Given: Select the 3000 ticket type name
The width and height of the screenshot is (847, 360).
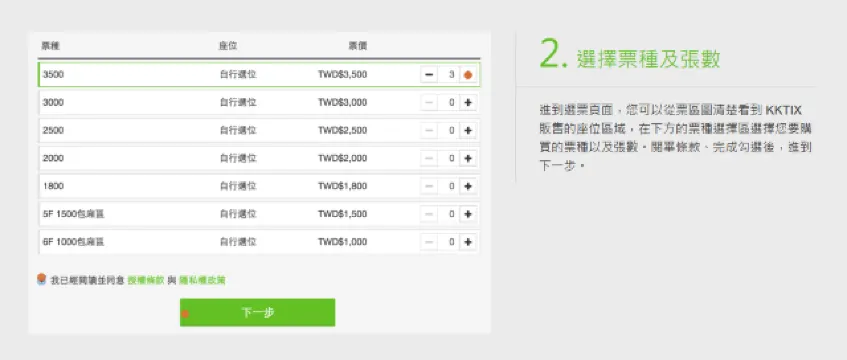Looking at the screenshot, I should (53, 102).
